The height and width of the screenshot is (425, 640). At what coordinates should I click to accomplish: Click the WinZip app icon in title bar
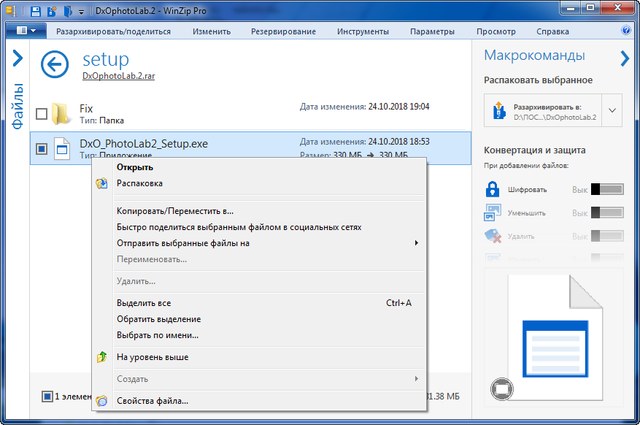(11, 11)
